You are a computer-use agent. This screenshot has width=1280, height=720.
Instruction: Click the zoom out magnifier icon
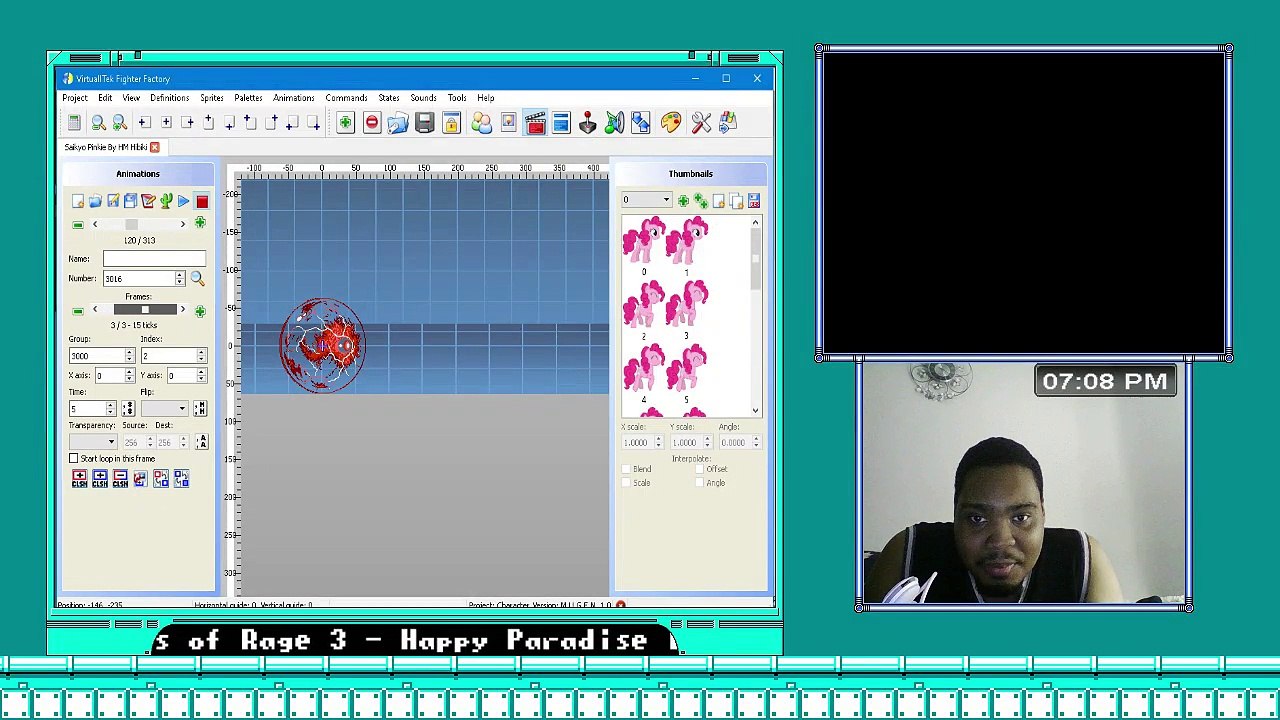point(98,122)
